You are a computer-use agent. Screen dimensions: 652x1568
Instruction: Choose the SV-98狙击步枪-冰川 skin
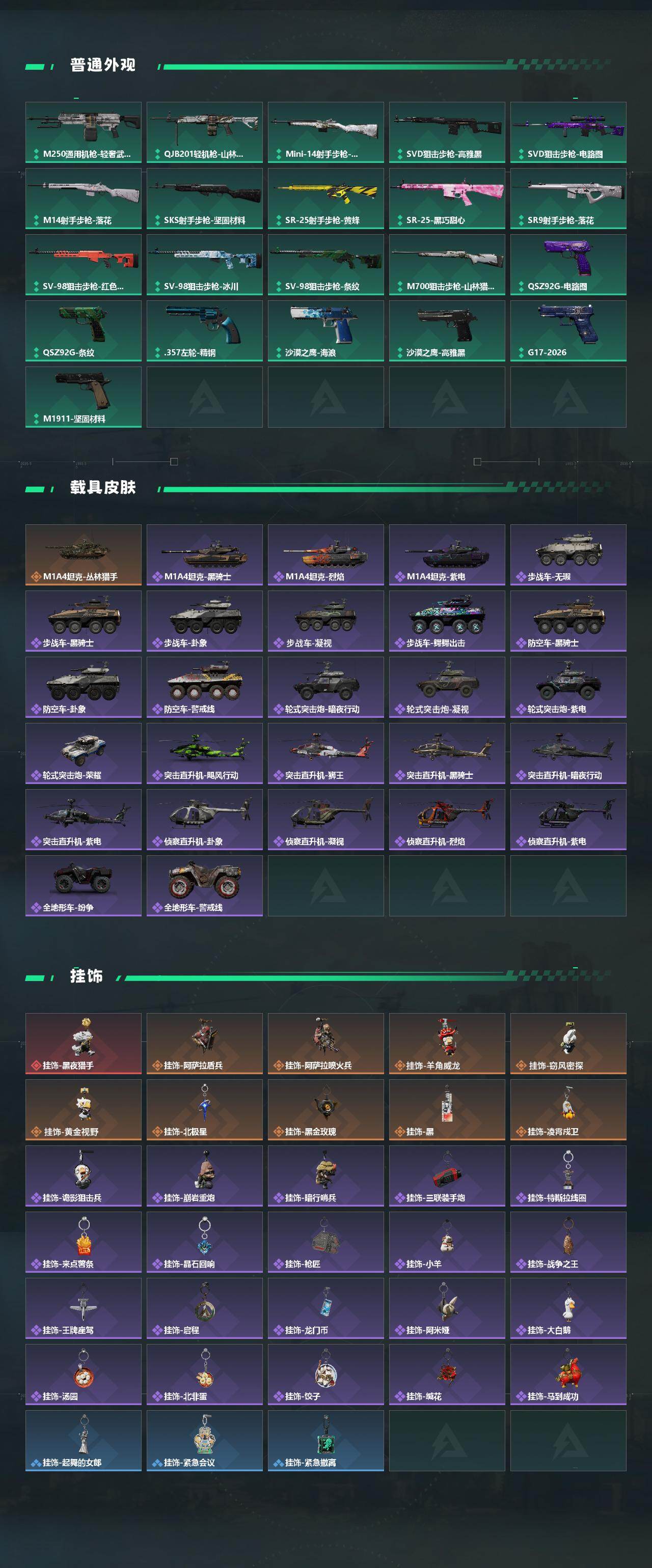point(205,265)
